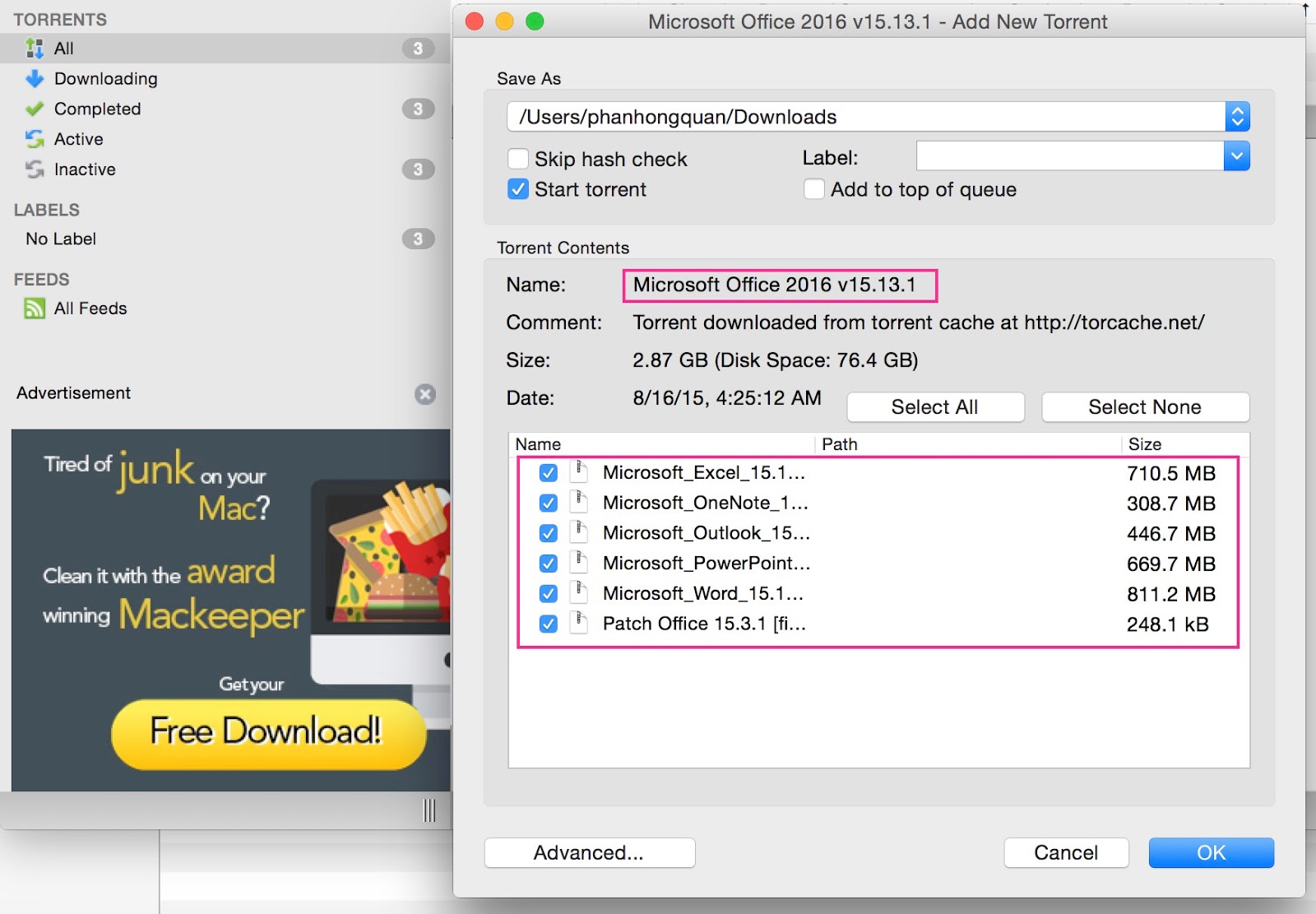This screenshot has height=914, width=1316.
Task: Sort files by the Size column header
Action: (x=1185, y=444)
